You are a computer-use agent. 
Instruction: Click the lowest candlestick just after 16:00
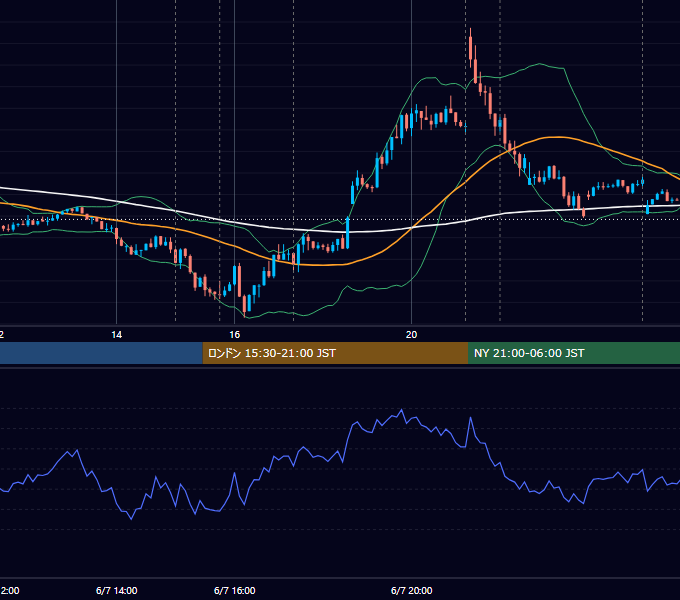(x=245, y=306)
